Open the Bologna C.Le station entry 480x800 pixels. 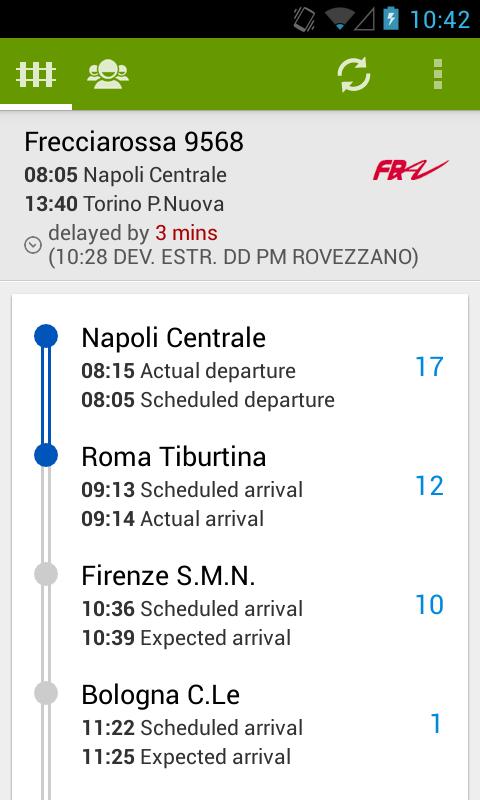click(x=240, y=724)
